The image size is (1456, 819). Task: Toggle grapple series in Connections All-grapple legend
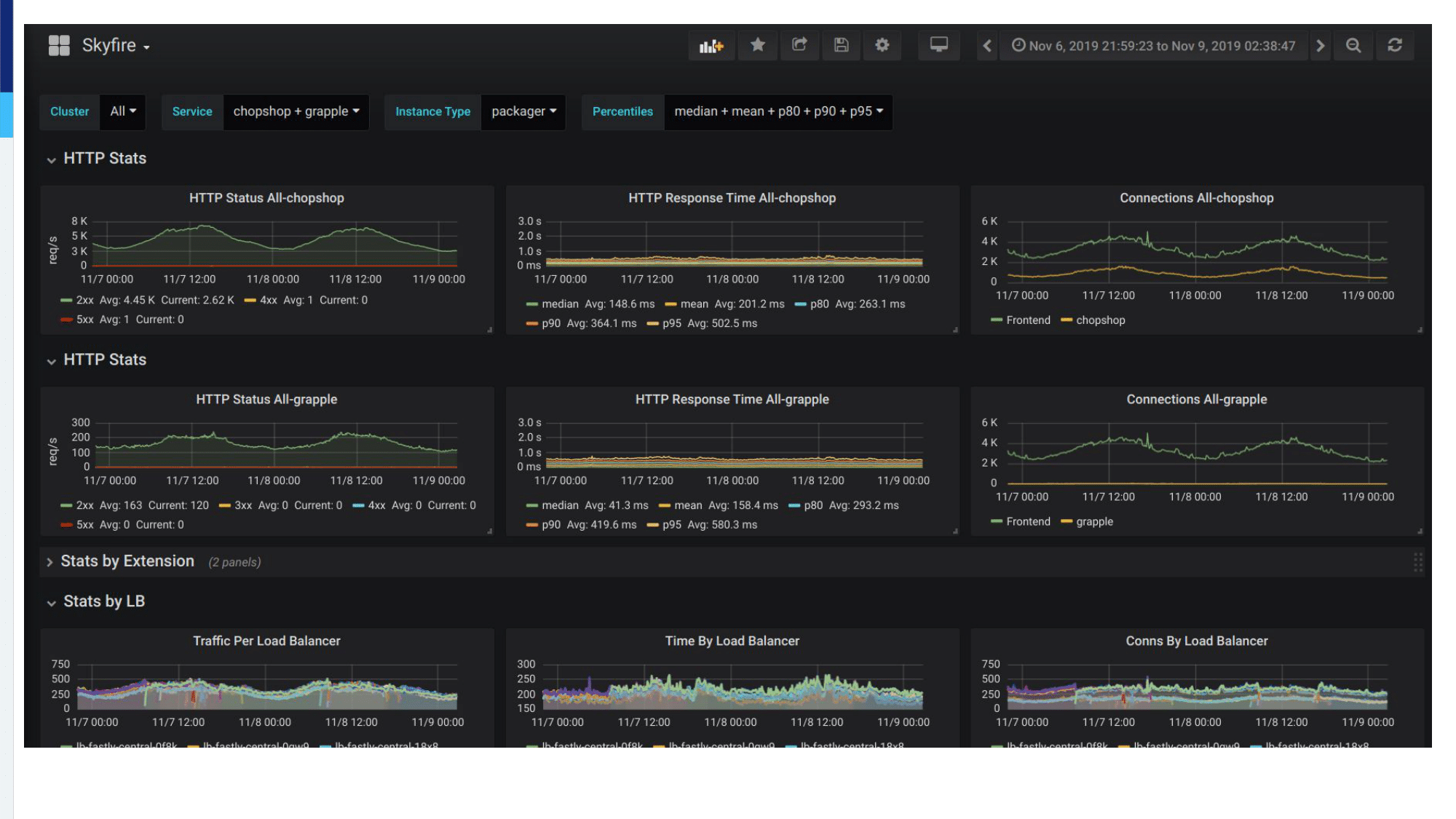click(x=1094, y=522)
